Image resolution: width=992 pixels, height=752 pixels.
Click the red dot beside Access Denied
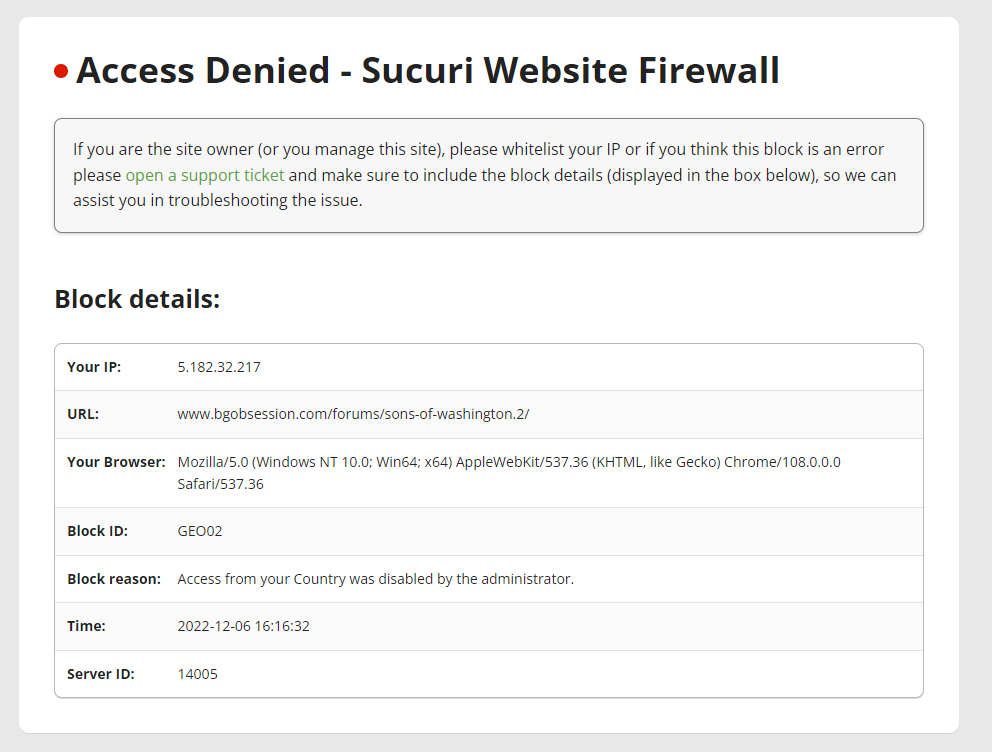click(61, 71)
